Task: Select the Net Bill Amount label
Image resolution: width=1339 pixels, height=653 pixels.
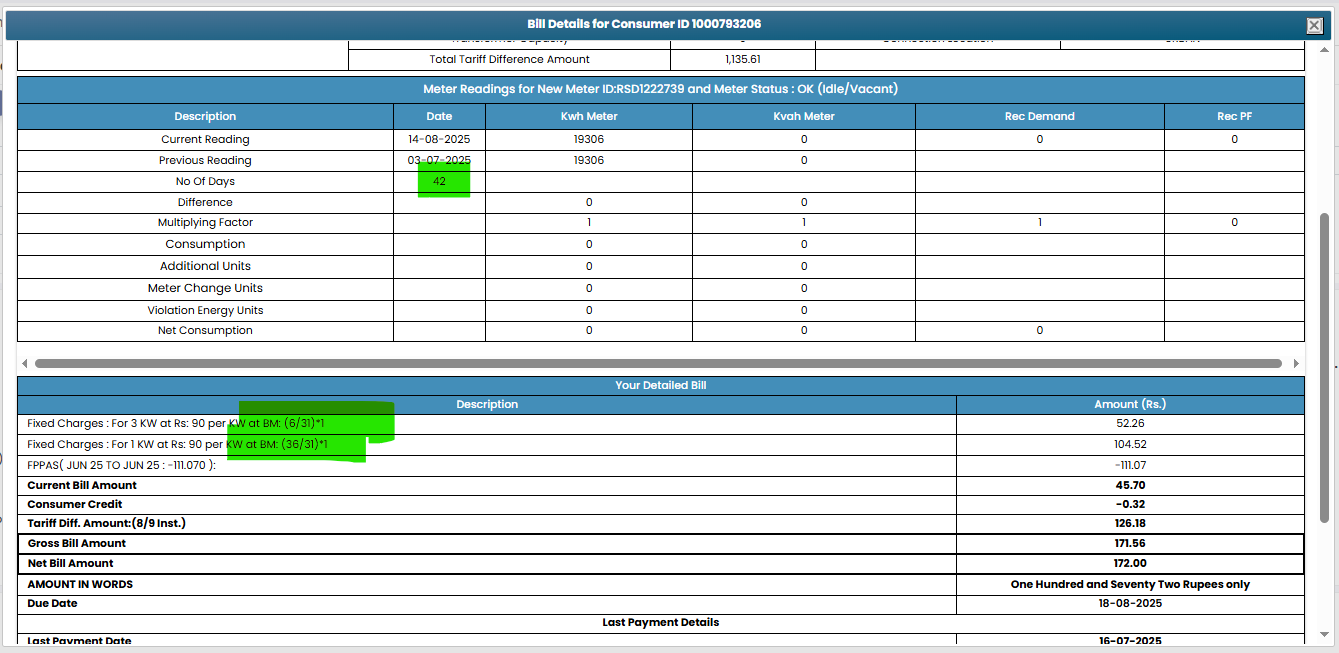Action: click(x=71, y=563)
